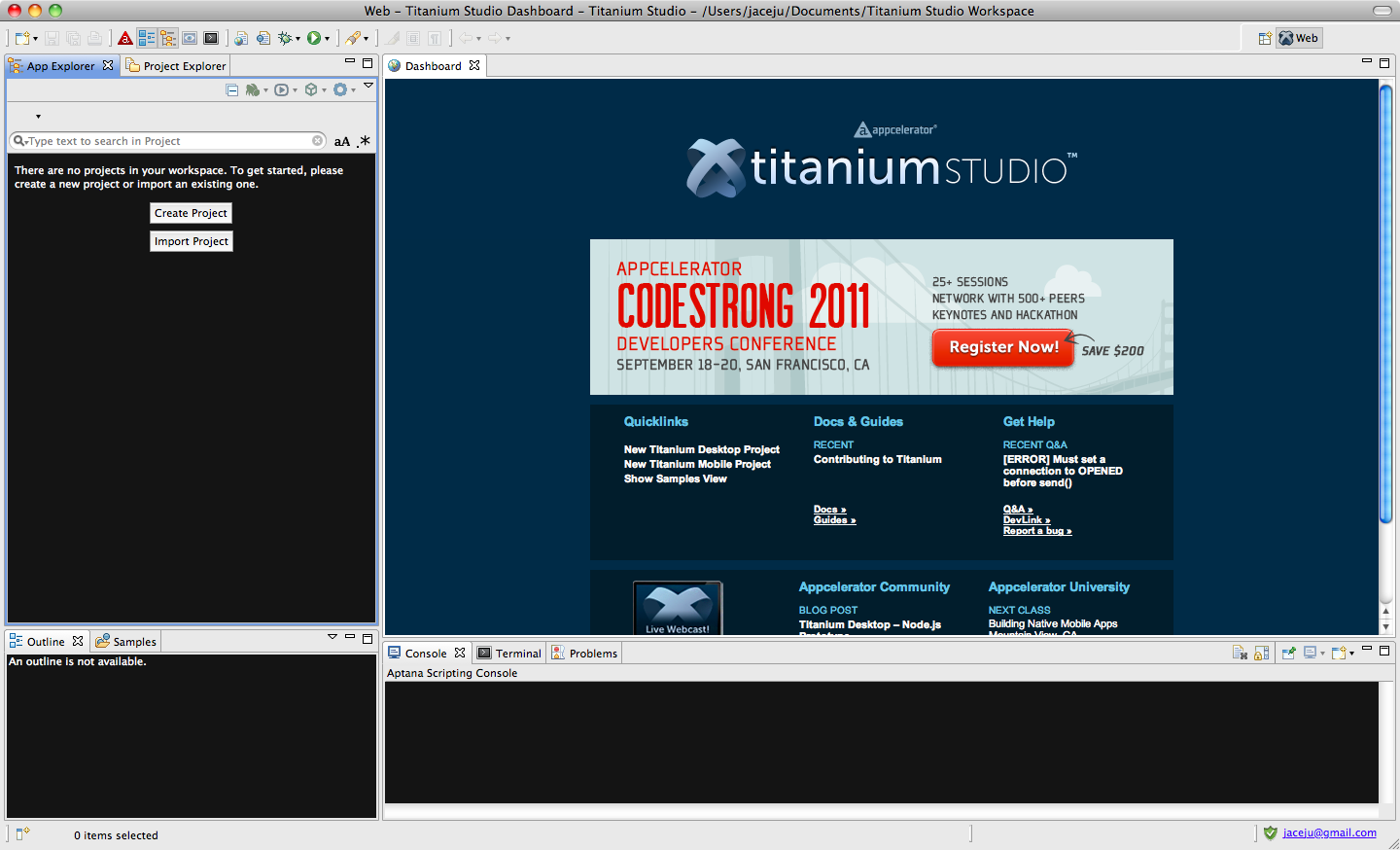
Task: Open the Appcelerator red logo toolbar icon
Action: coord(125,38)
